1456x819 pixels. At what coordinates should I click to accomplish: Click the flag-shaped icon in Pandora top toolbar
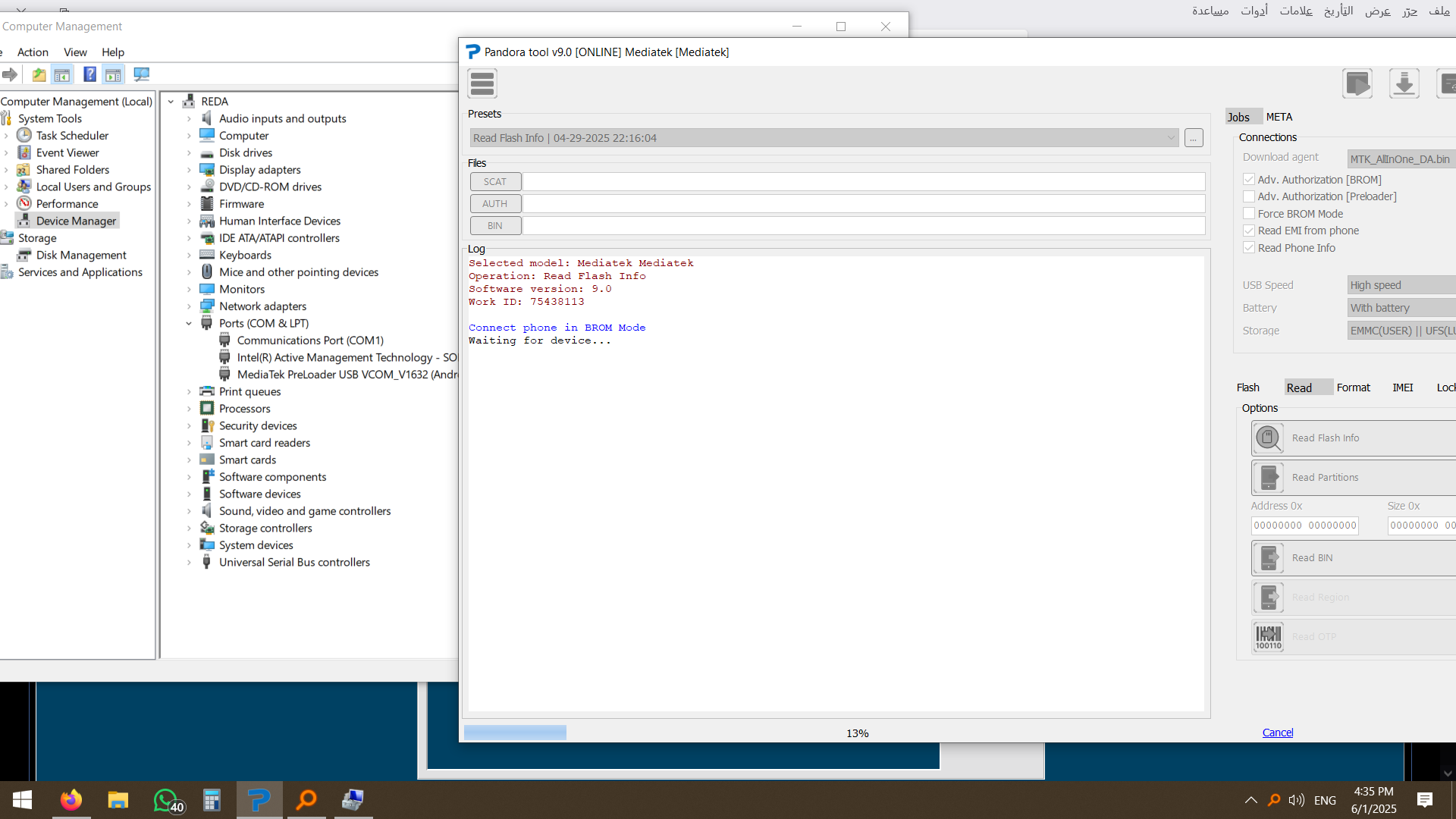(x=1357, y=83)
